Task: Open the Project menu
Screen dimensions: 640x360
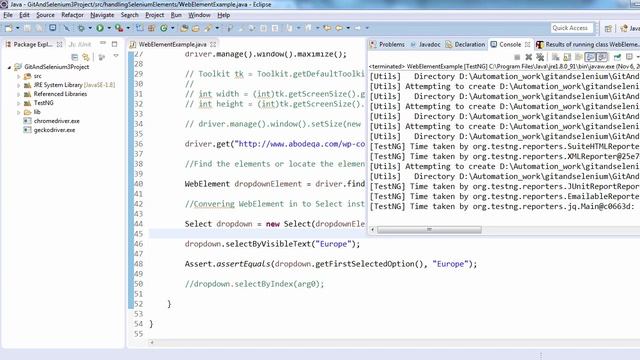Action: click(155, 15)
